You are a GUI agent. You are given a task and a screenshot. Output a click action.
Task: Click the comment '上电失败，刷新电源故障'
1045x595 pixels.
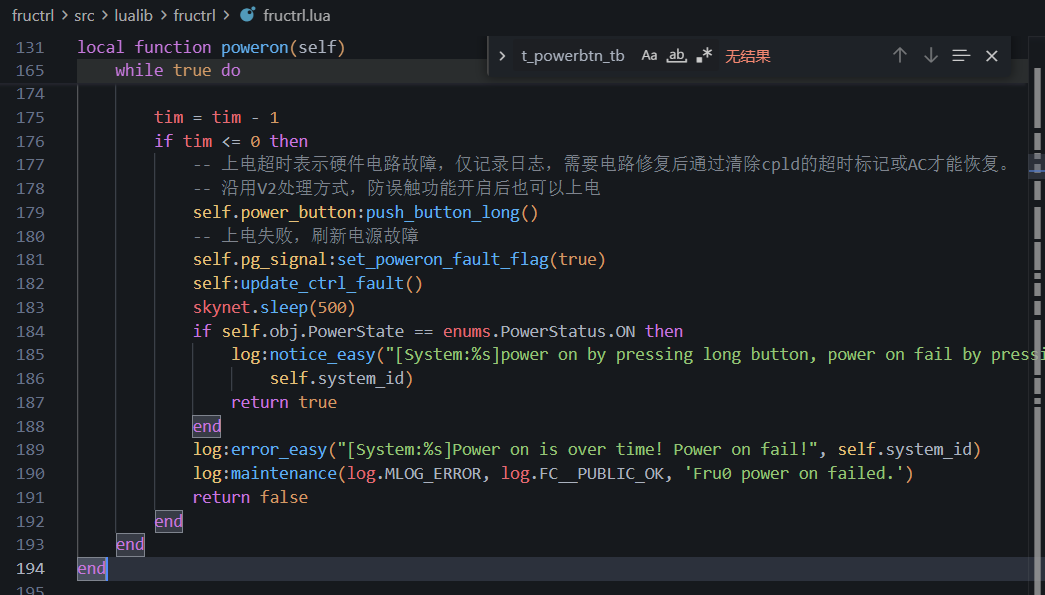tap(306, 236)
